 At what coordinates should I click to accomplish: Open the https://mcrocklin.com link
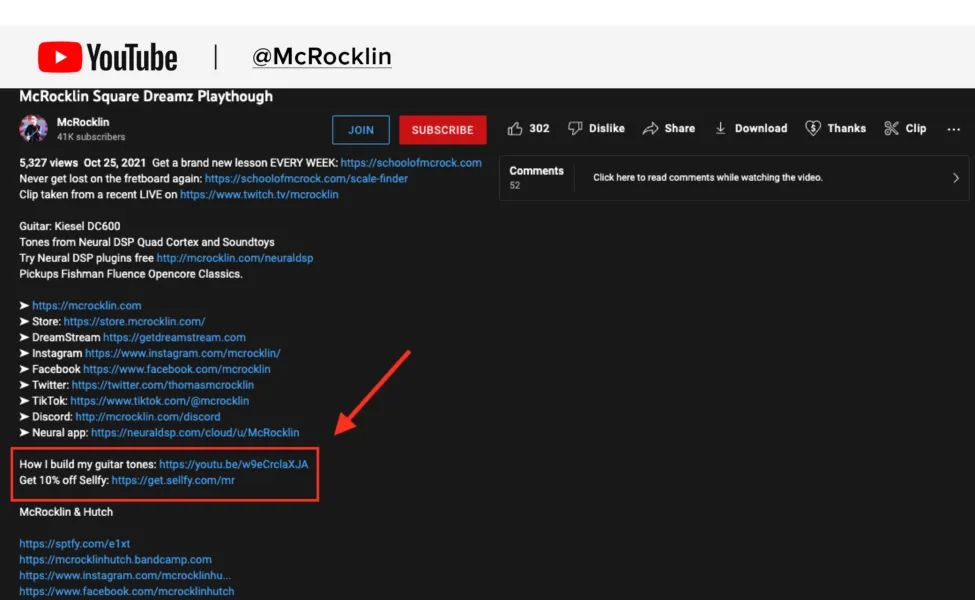(x=86, y=306)
